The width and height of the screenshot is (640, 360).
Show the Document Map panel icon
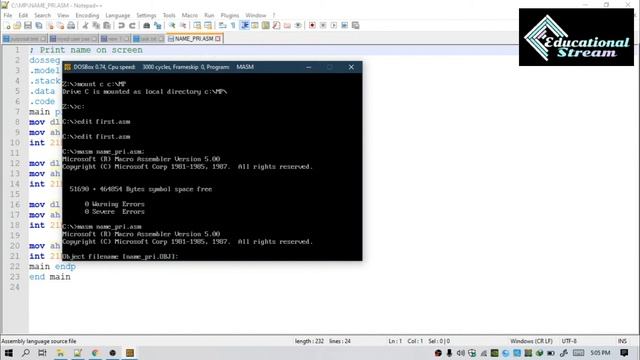pyautogui.click(x=266, y=25)
